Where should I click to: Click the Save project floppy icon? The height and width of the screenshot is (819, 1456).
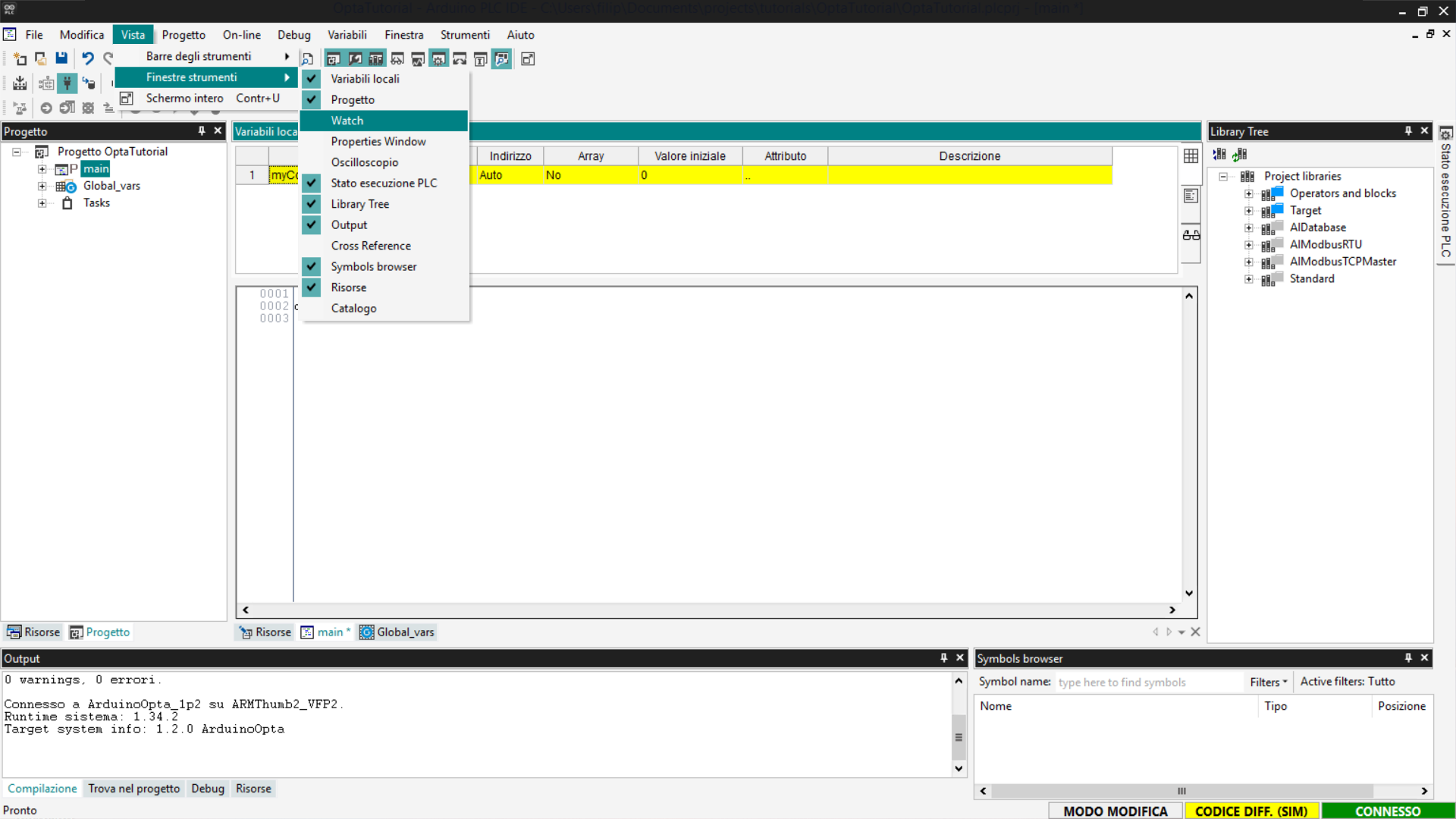(61, 58)
